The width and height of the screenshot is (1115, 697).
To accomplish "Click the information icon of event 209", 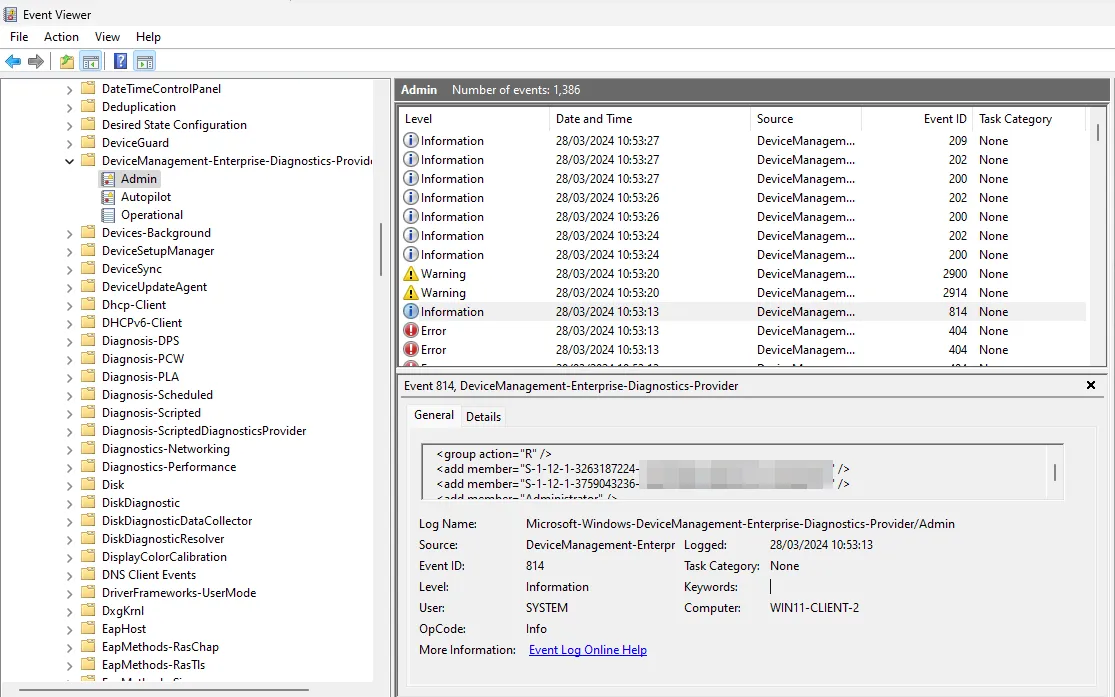I will coord(411,141).
